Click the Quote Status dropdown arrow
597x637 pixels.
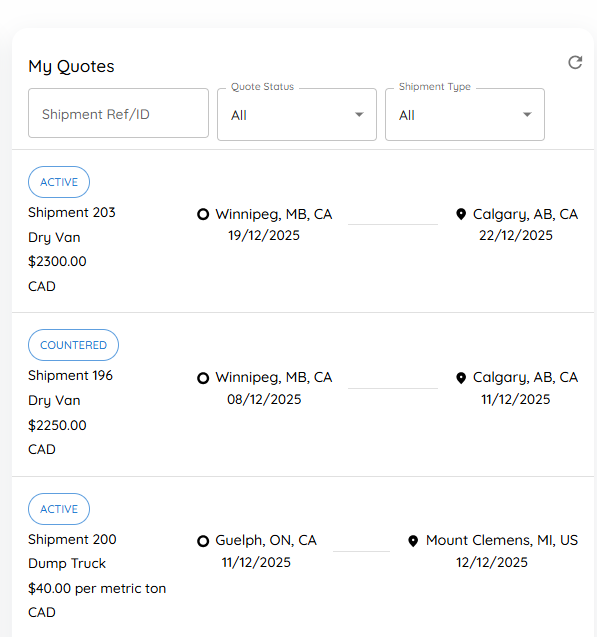[x=359, y=115]
